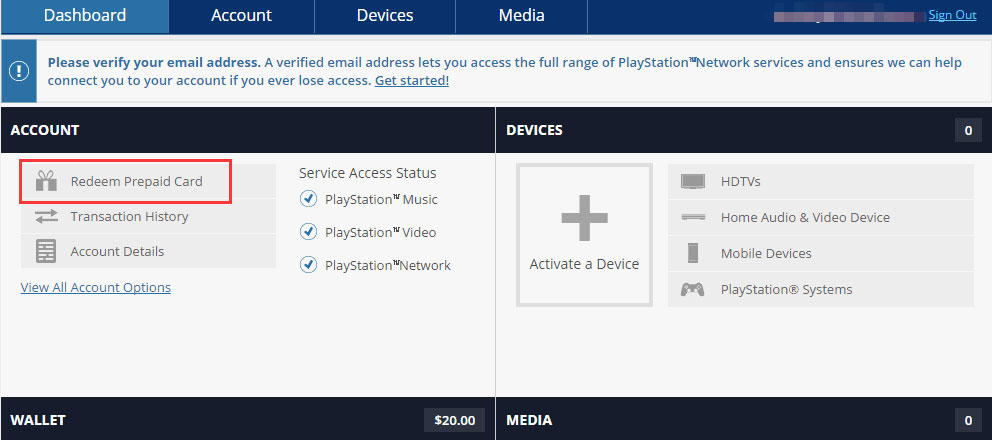
Task: Click the gift icon beside Redeem Prepaid Card
Action: tap(46, 181)
